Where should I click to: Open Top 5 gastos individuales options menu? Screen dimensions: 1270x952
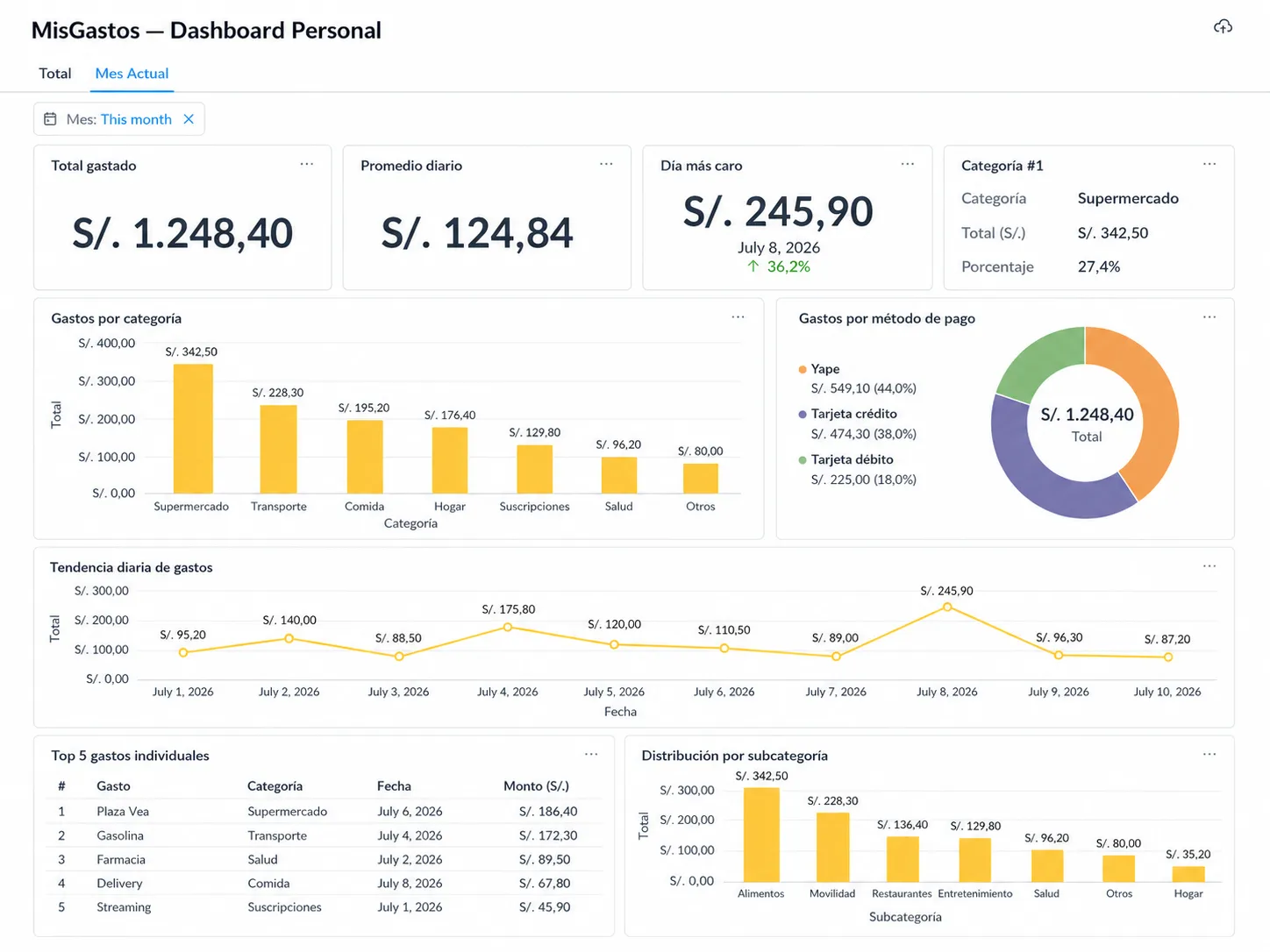point(592,754)
